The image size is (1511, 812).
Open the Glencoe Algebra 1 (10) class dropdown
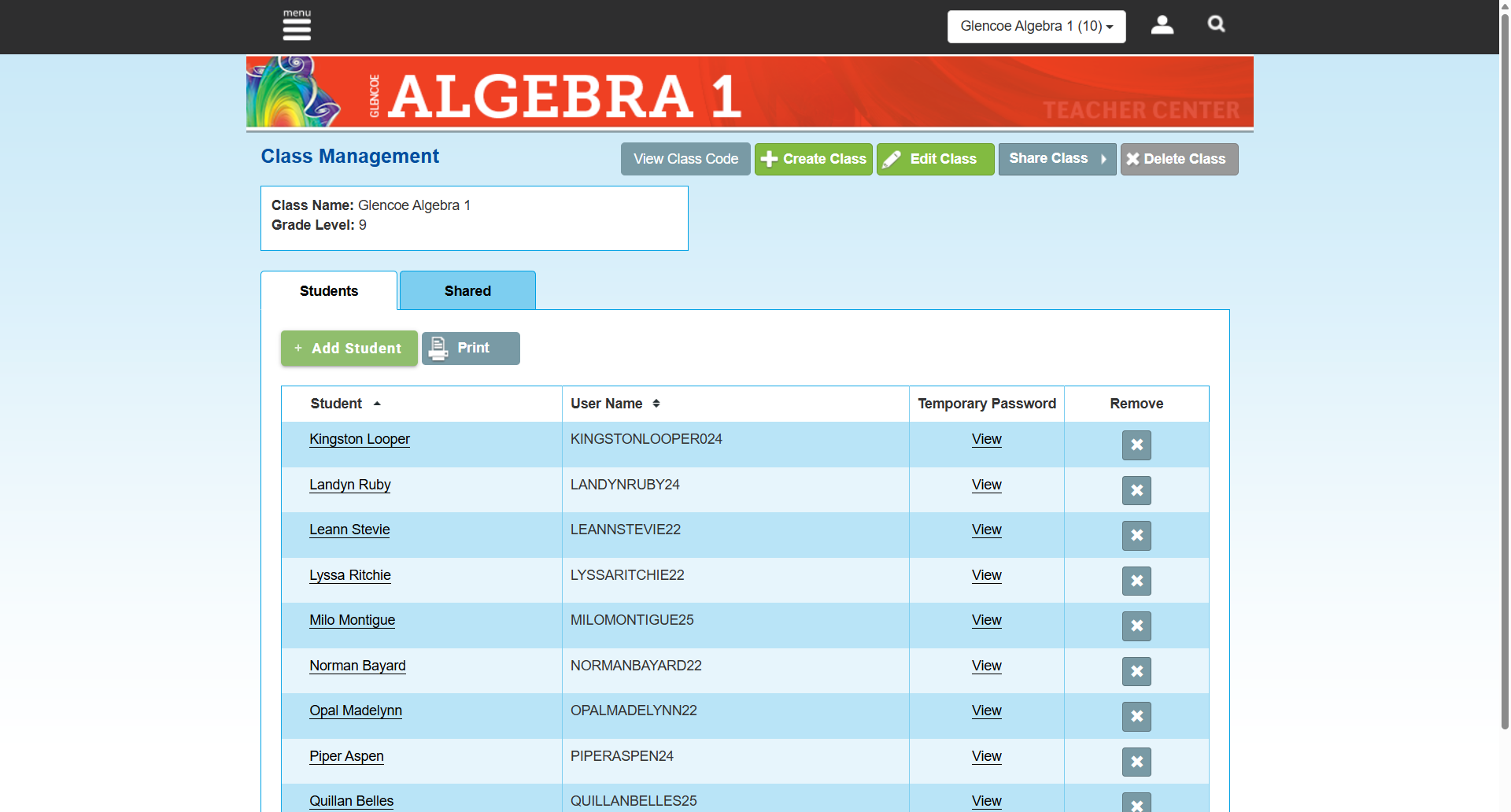1036,26
